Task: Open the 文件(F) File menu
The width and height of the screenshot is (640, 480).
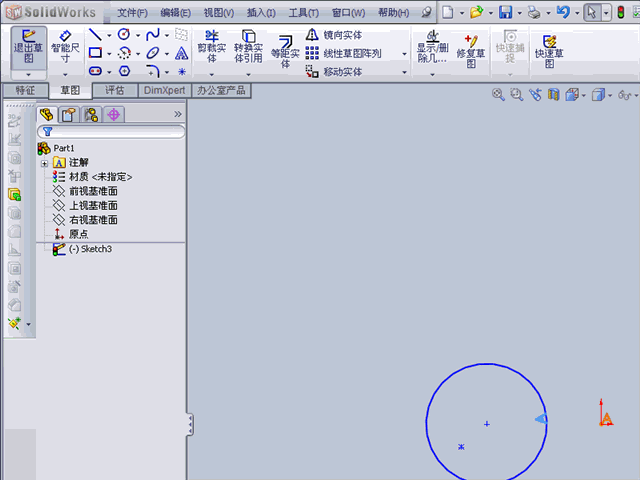Action: (x=132, y=13)
